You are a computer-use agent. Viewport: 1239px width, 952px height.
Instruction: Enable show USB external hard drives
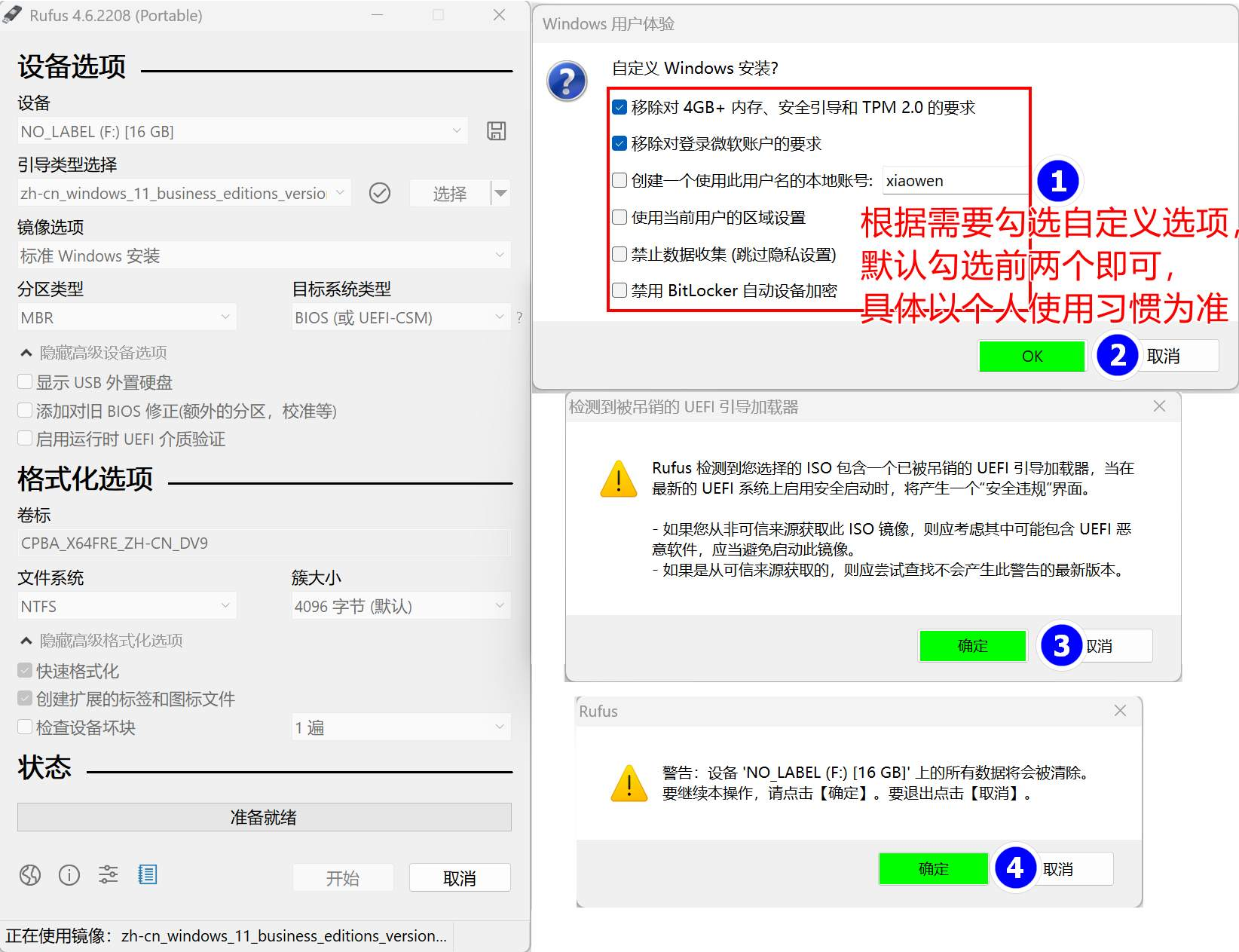coord(25,381)
